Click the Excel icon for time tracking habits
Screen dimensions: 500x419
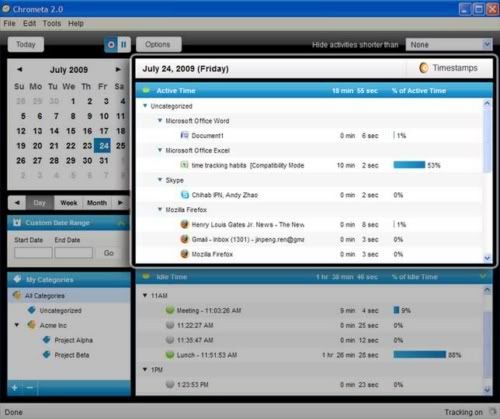point(184,165)
